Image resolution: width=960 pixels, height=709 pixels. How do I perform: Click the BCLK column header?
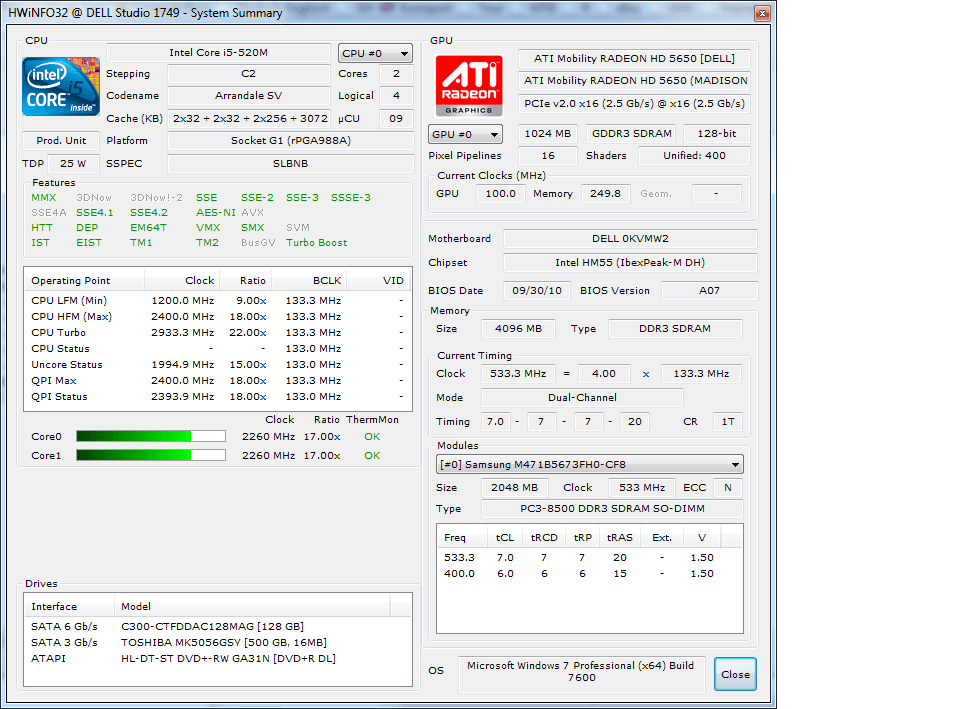point(309,280)
